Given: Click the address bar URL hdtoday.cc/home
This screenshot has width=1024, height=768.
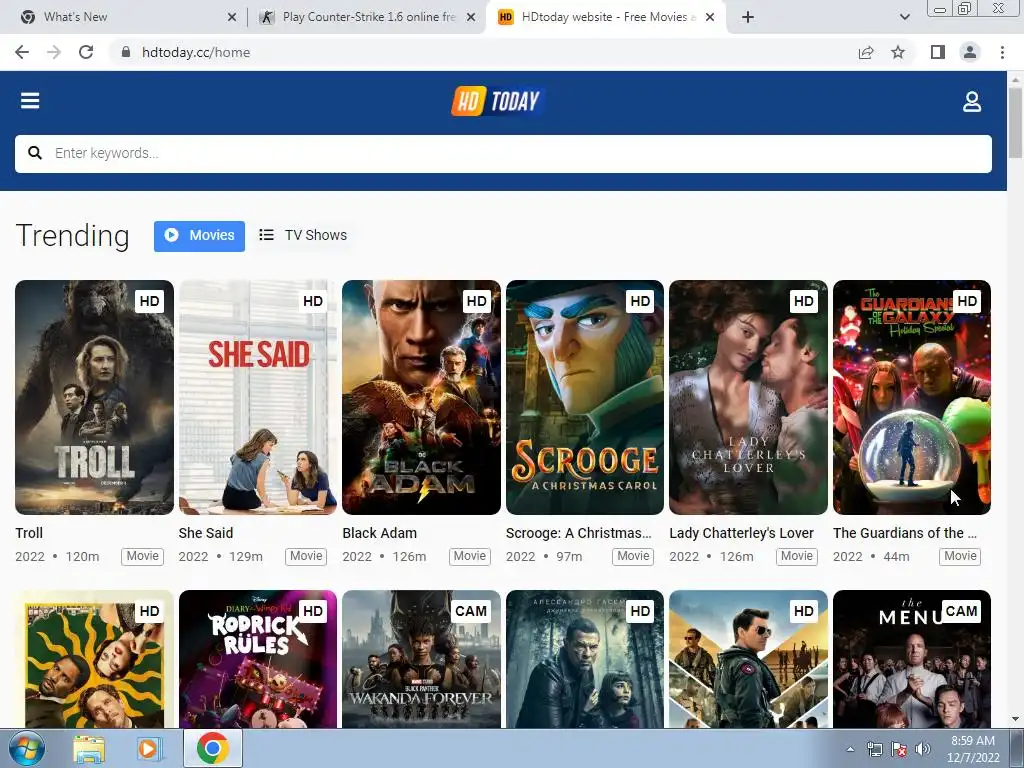Looking at the screenshot, I should pos(196,52).
